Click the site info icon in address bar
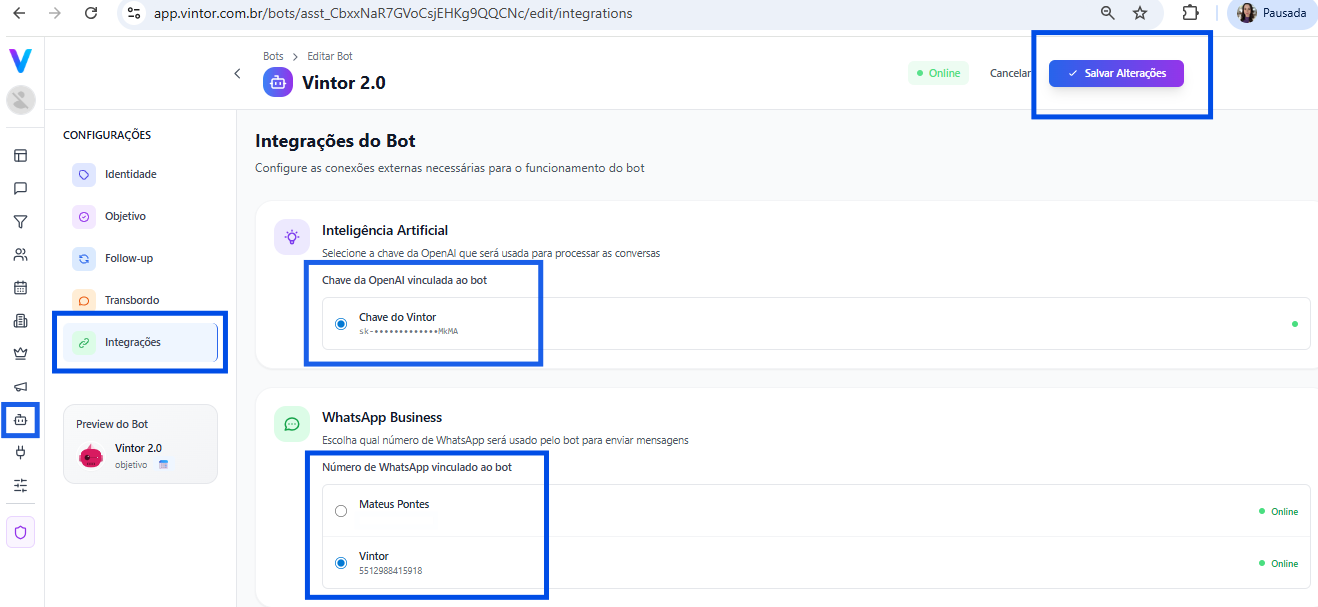The height and width of the screenshot is (607, 1318). (134, 13)
